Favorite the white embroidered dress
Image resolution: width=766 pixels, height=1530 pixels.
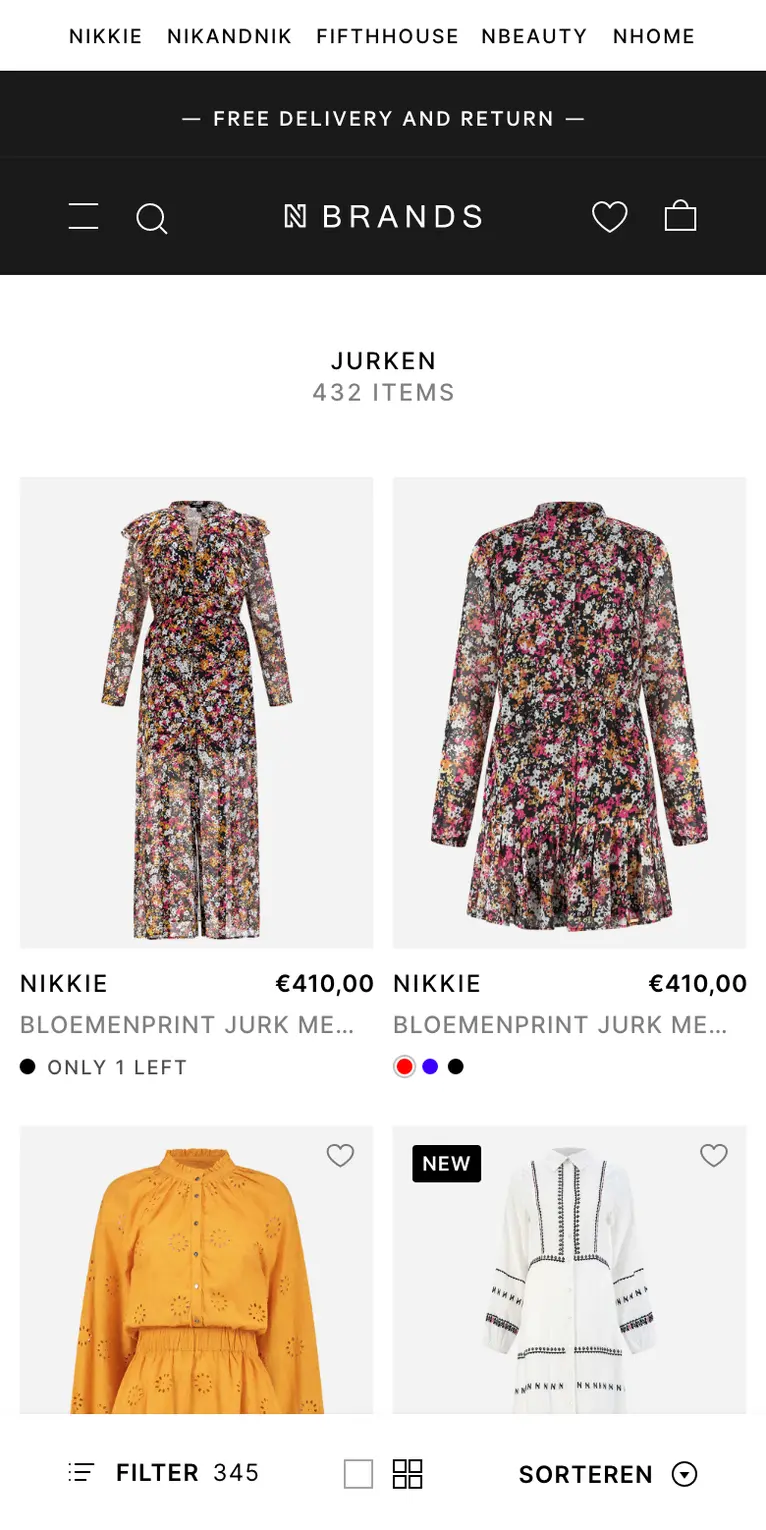point(713,1156)
